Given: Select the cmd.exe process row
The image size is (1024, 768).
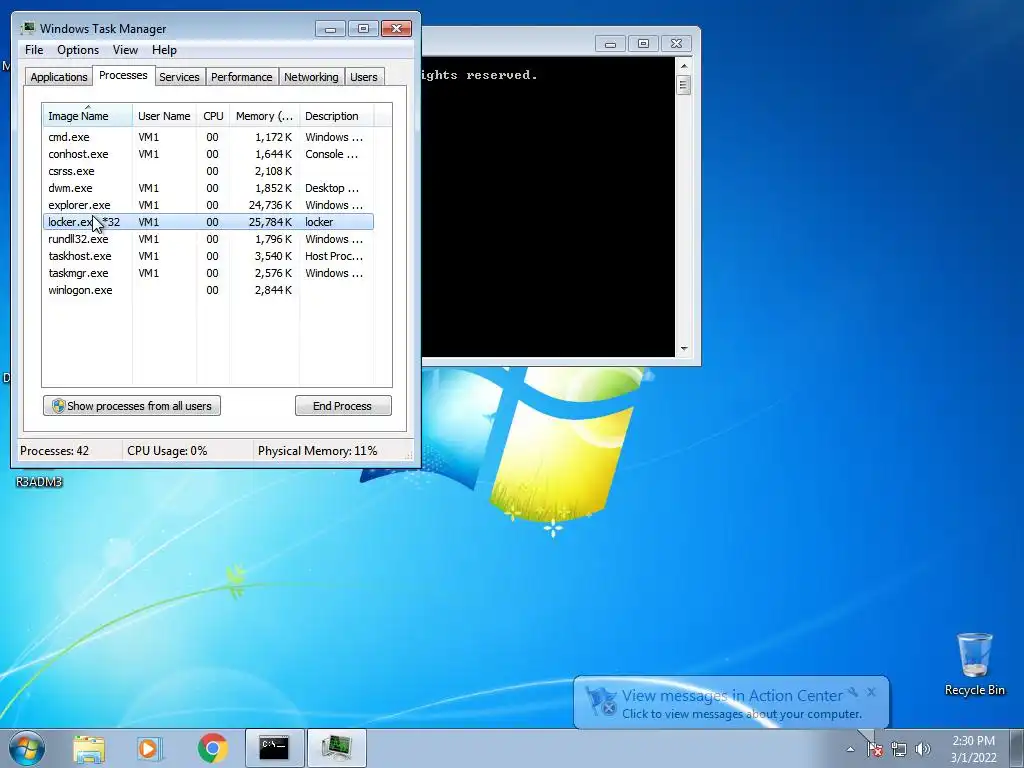Looking at the screenshot, I should (208, 137).
